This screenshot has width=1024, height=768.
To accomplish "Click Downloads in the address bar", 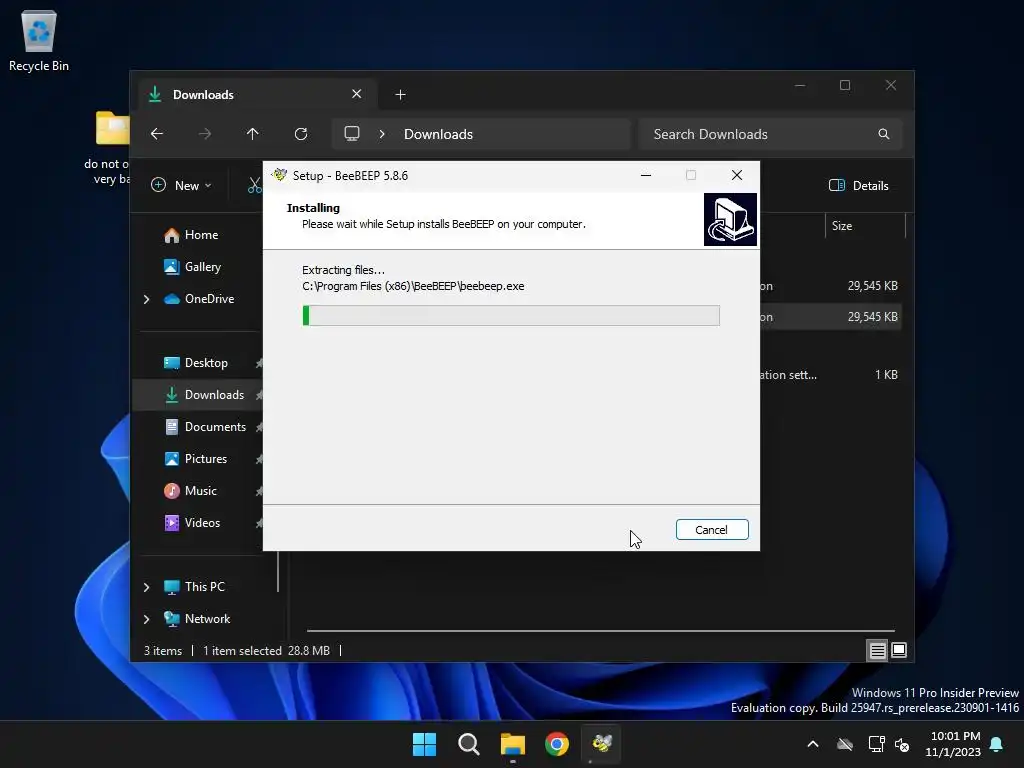I will point(438,134).
